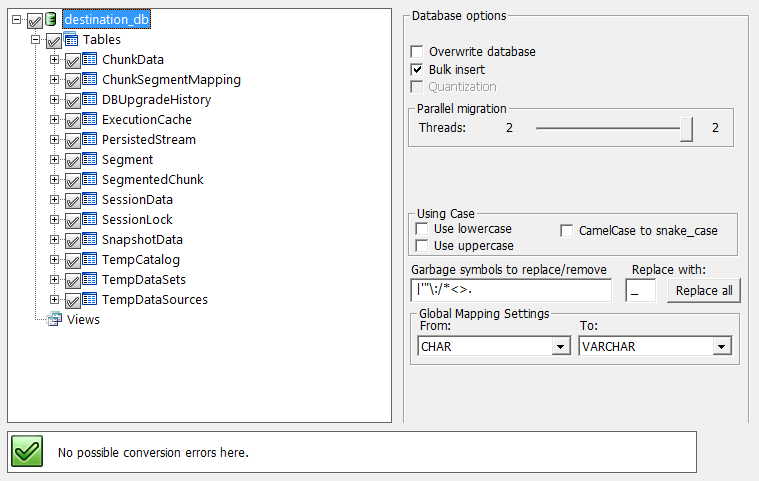Select the SnapshotData table item
Viewport: 759px width, 481px height.
pyautogui.click(x=142, y=240)
